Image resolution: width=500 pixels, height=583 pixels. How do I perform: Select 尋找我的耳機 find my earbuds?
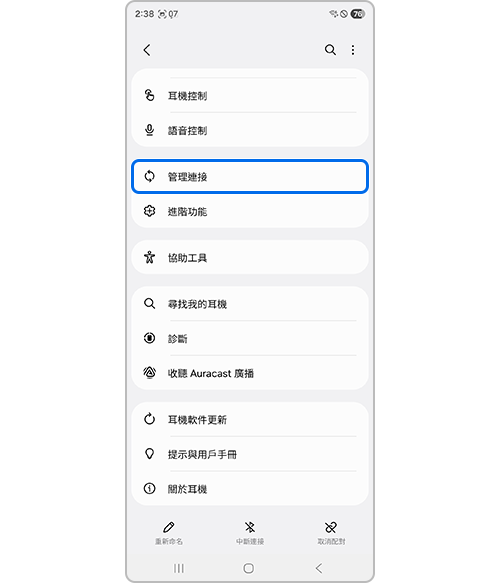pos(250,304)
